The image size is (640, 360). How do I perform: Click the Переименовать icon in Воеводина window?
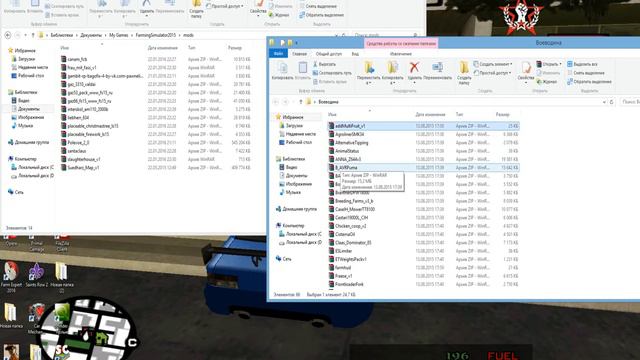point(438,67)
